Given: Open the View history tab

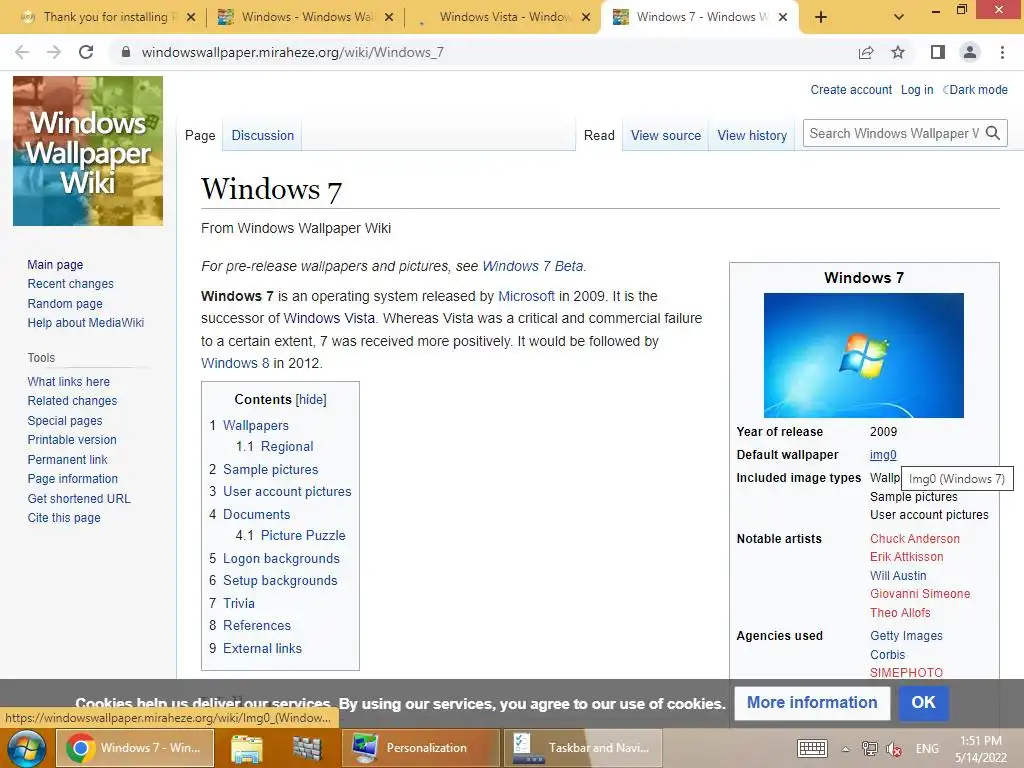Looking at the screenshot, I should [x=752, y=135].
